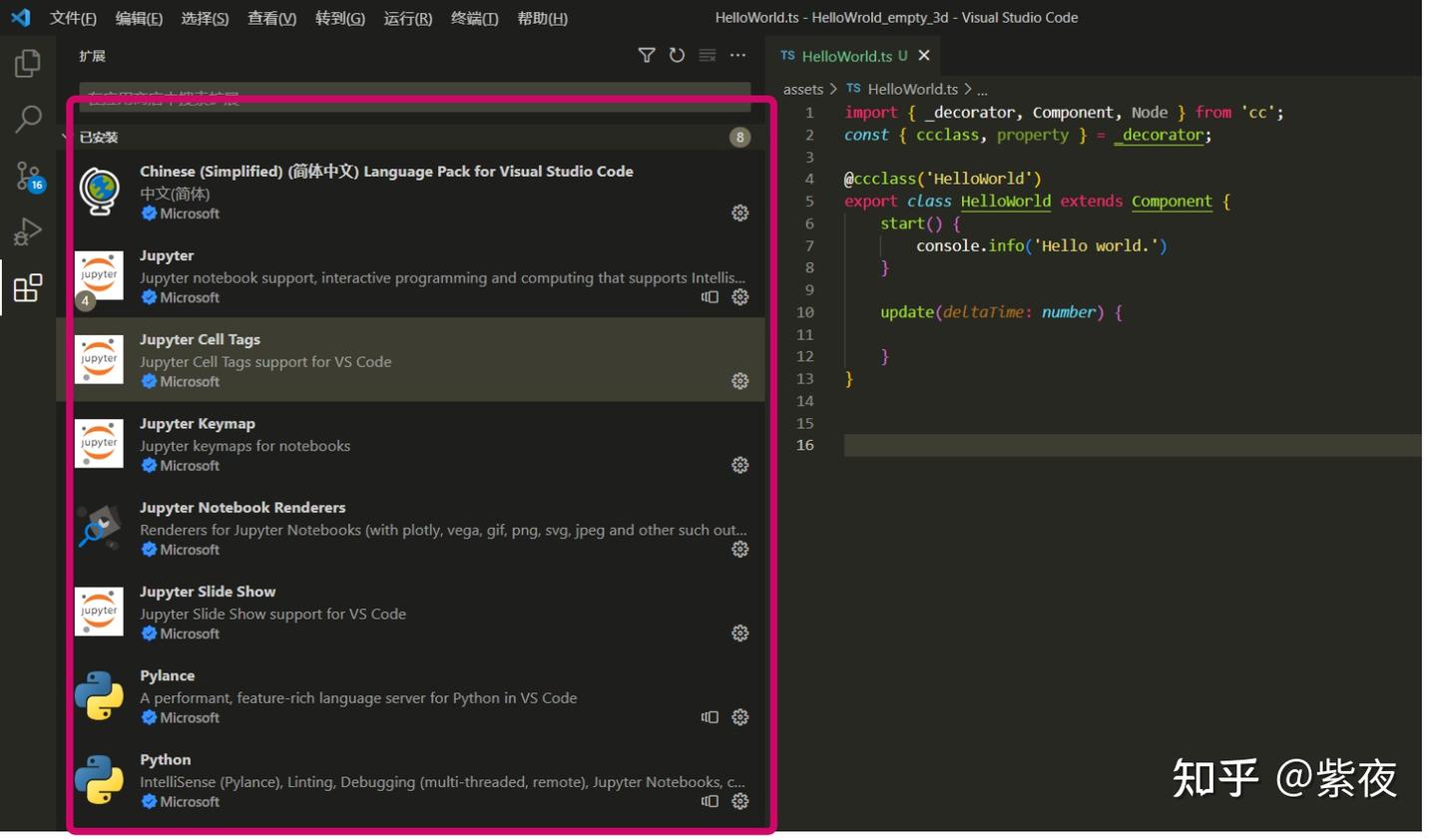1437x840 pixels.
Task: Open Source Control view with 16 badge
Action: click(28, 177)
